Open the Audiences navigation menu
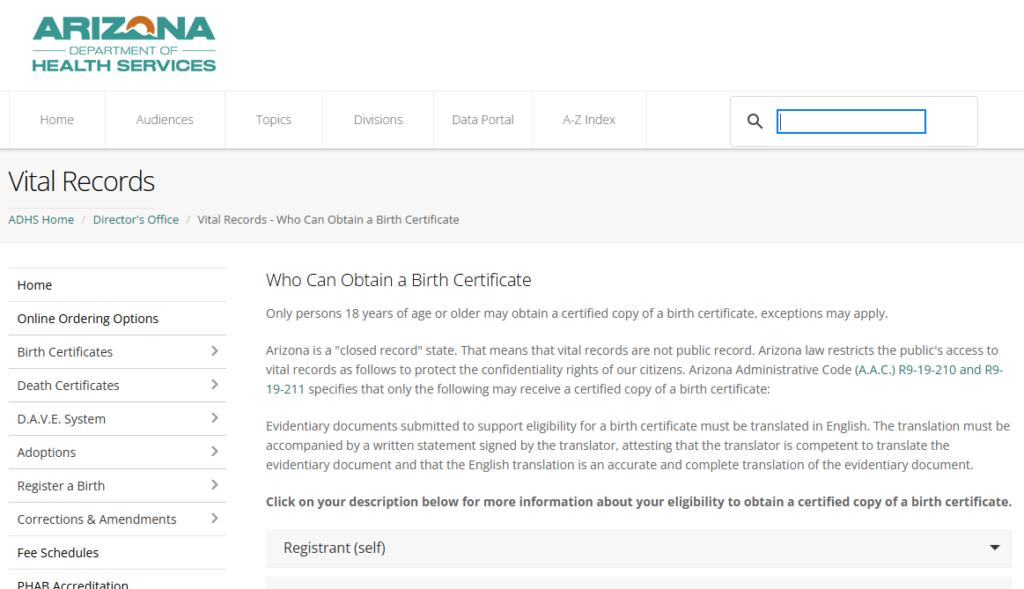 (165, 120)
